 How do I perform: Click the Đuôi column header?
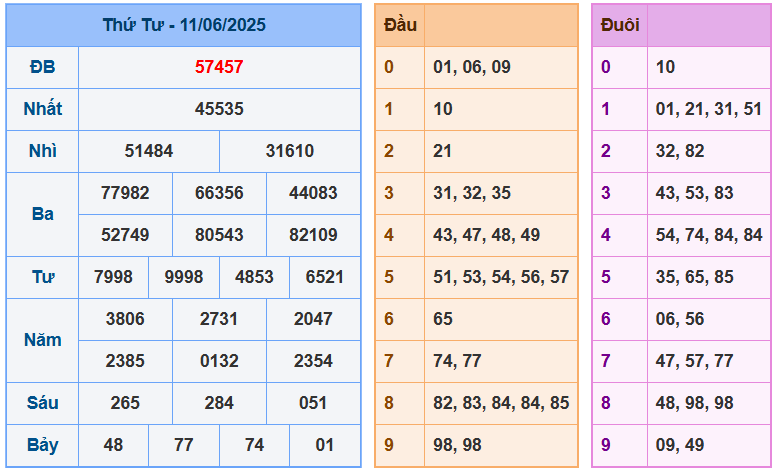(620, 25)
